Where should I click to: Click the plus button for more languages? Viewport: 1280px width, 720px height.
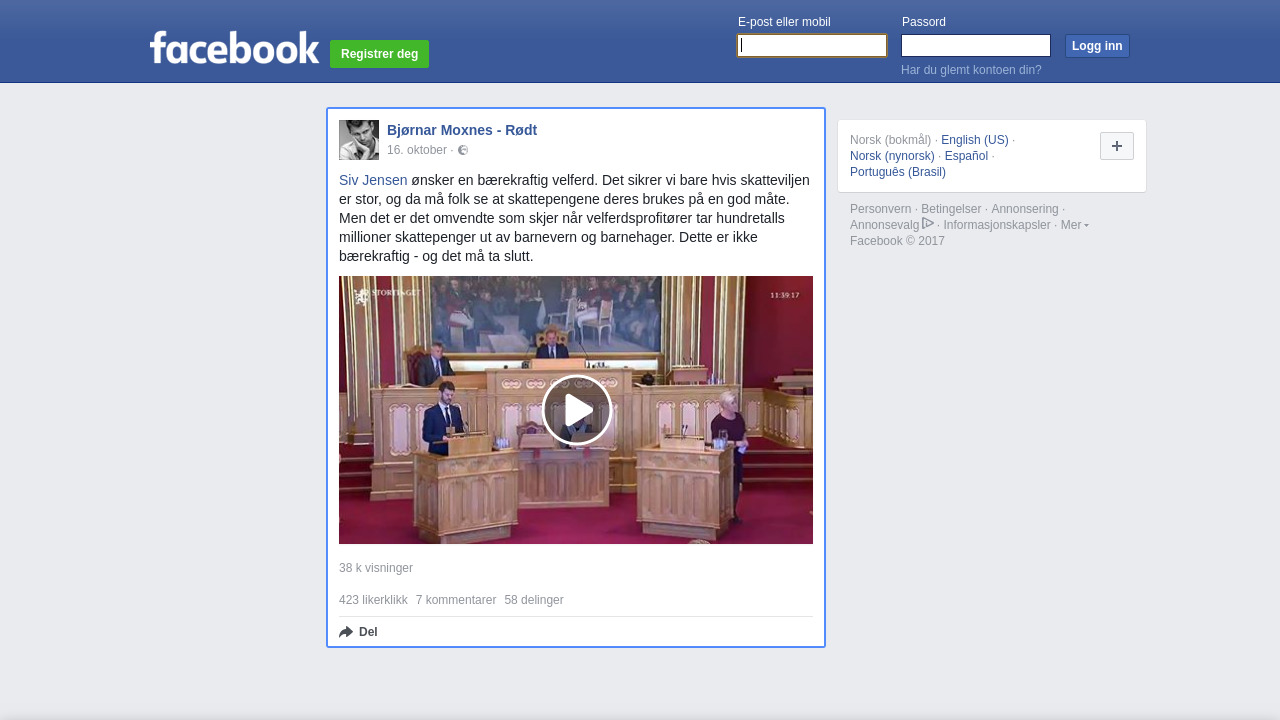click(x=1117, y=146)
